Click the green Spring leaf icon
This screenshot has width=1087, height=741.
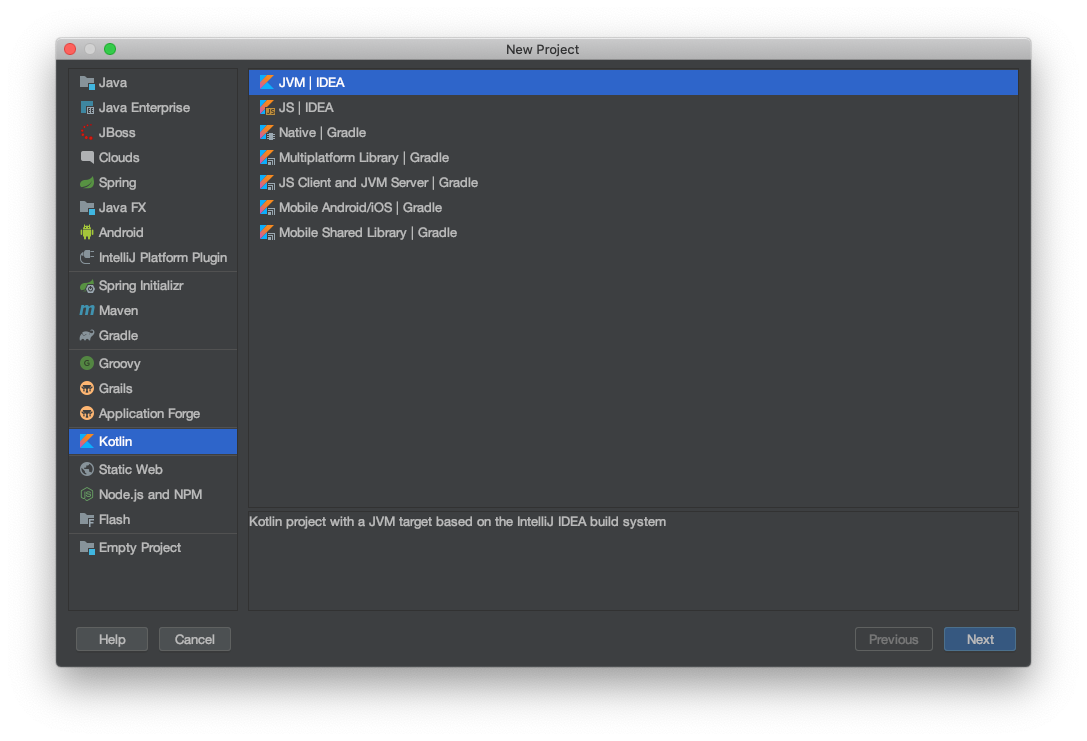point(87,182)
